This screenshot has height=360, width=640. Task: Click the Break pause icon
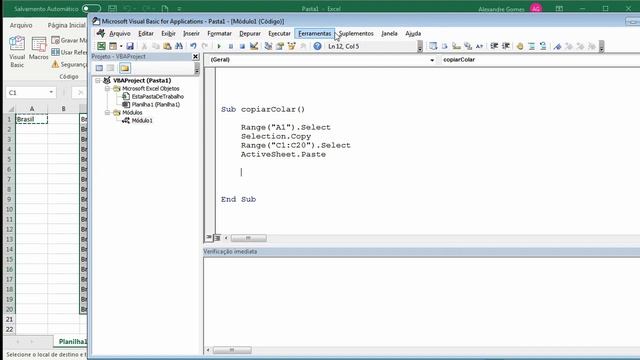[231, 46]
